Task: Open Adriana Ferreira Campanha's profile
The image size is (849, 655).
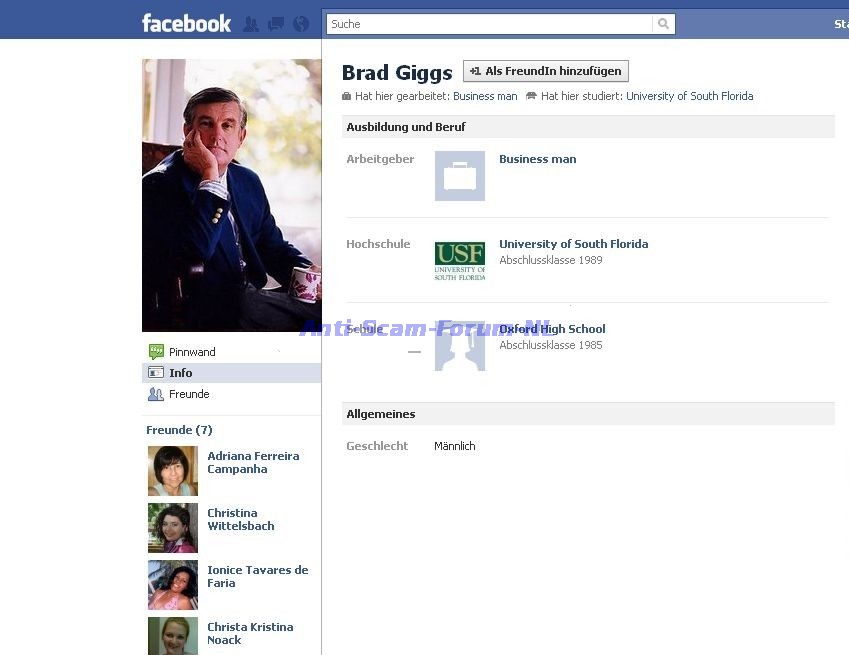Action: pos(253,462)
